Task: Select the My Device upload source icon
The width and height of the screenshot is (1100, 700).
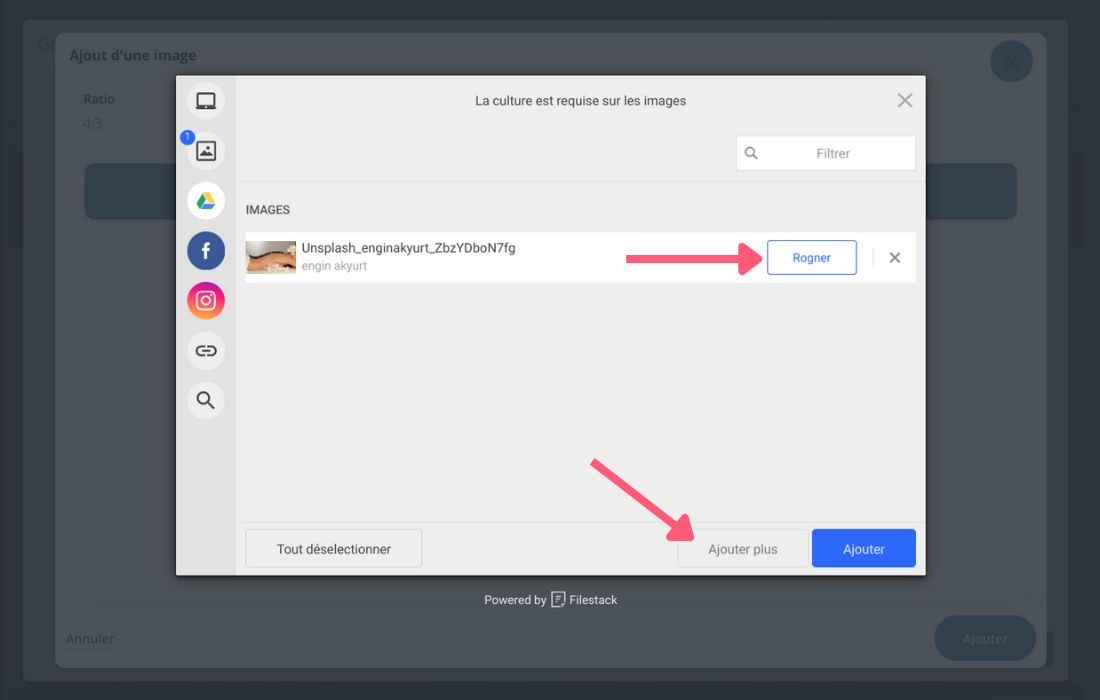Action: (x=206, y=101)
